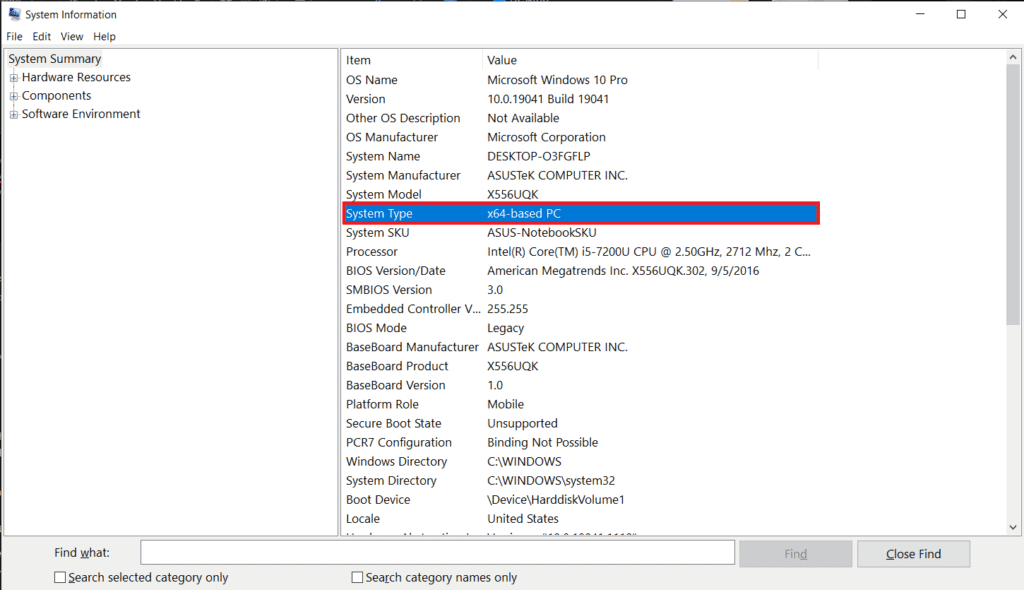Screen dimensions: 1024x590
Task: Click the scroll up arrow of details list
Action: [1013, 58]
